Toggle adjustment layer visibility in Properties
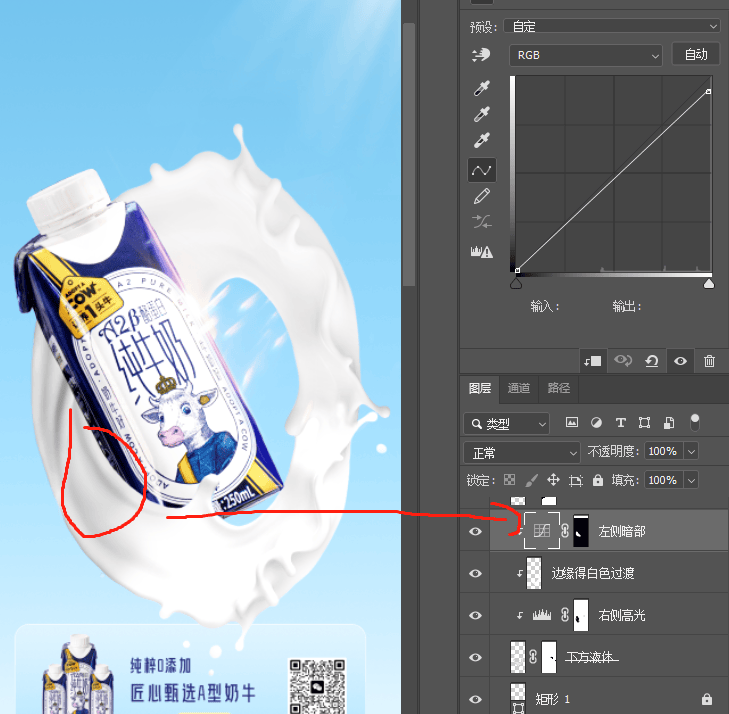This screenshot has height=714, width=729. click(680, 361)
